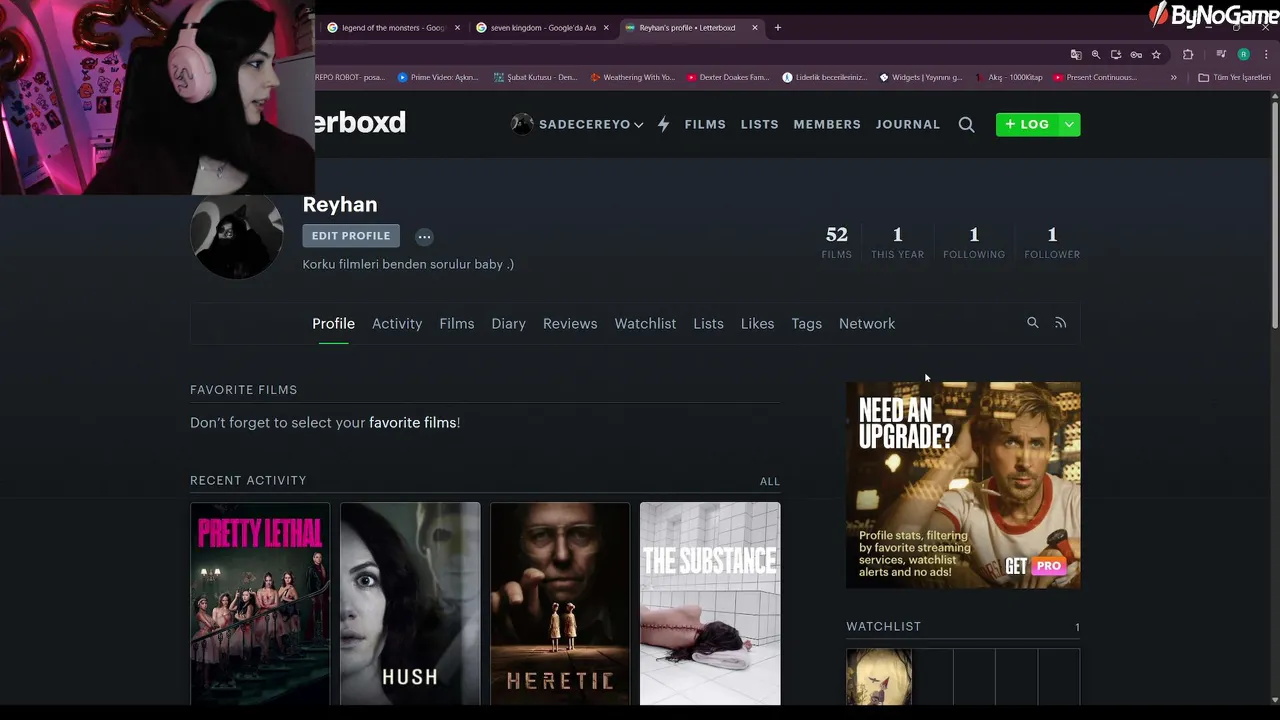Screen dimensions: 1280x720
Task: Open the zoom magnifier icon in address bar
Action: tap(1096, 54)
